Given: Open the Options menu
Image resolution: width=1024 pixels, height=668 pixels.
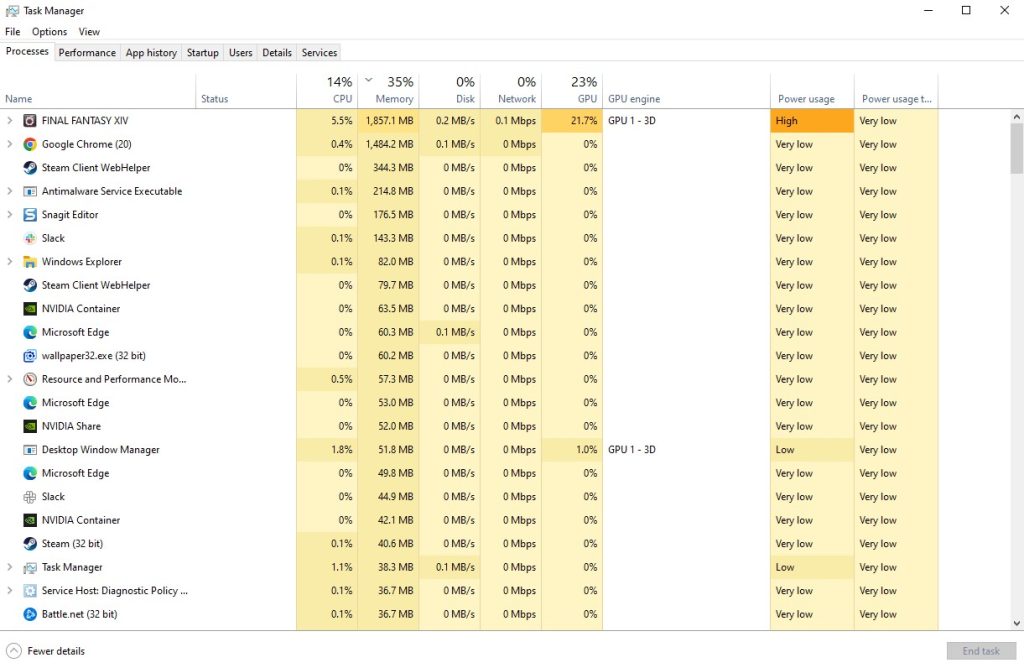Looking at the screenshot, I should (50, 31).
